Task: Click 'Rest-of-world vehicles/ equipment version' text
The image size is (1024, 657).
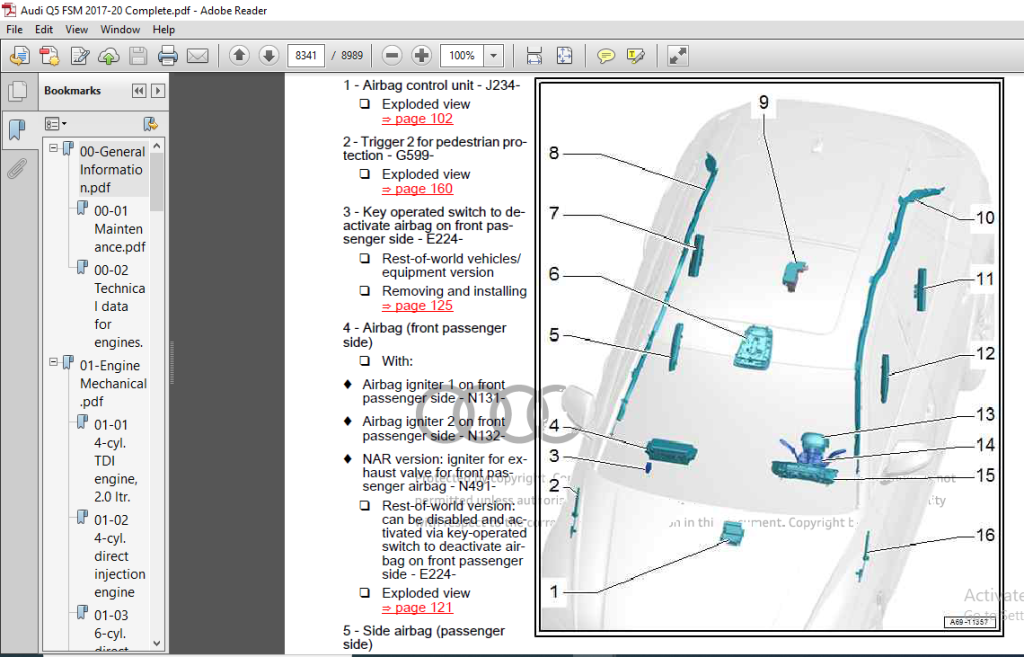Action: pos(451,265)
